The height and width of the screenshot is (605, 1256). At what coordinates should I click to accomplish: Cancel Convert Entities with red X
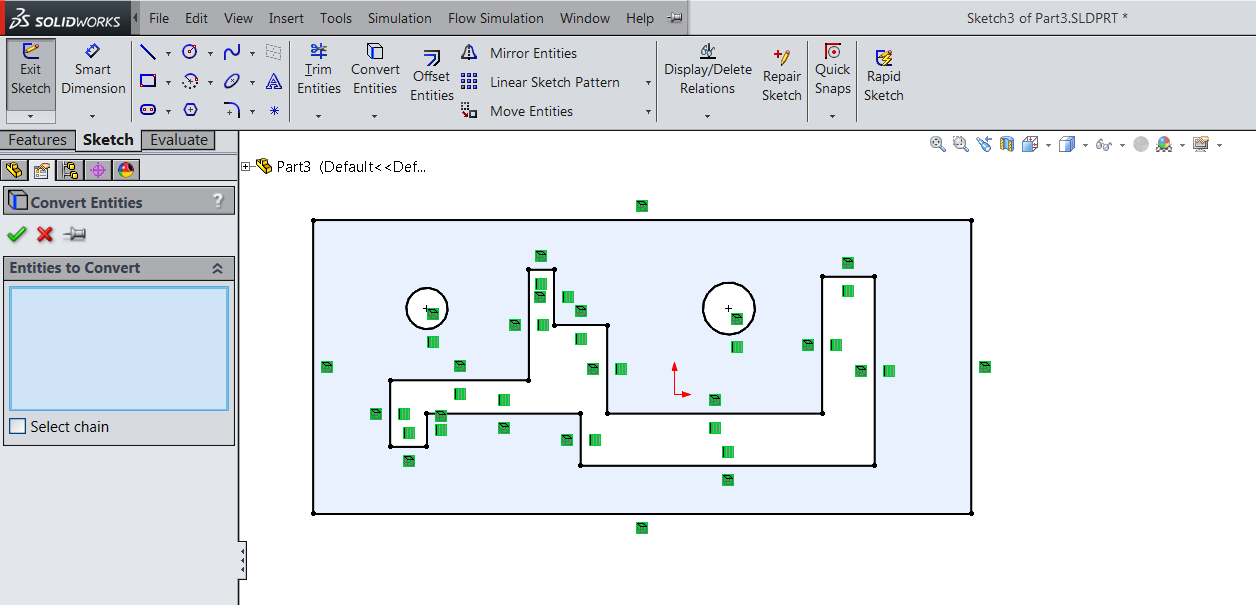click(45, 234)
